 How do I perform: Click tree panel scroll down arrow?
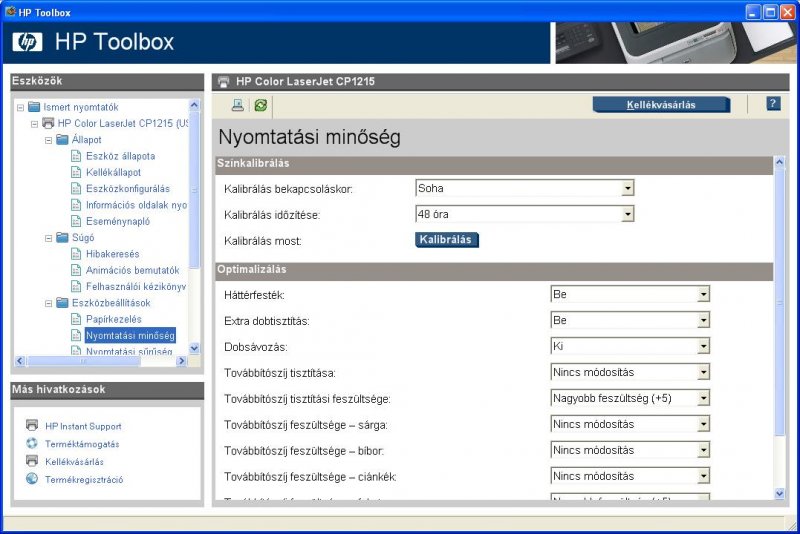point(194,348)
